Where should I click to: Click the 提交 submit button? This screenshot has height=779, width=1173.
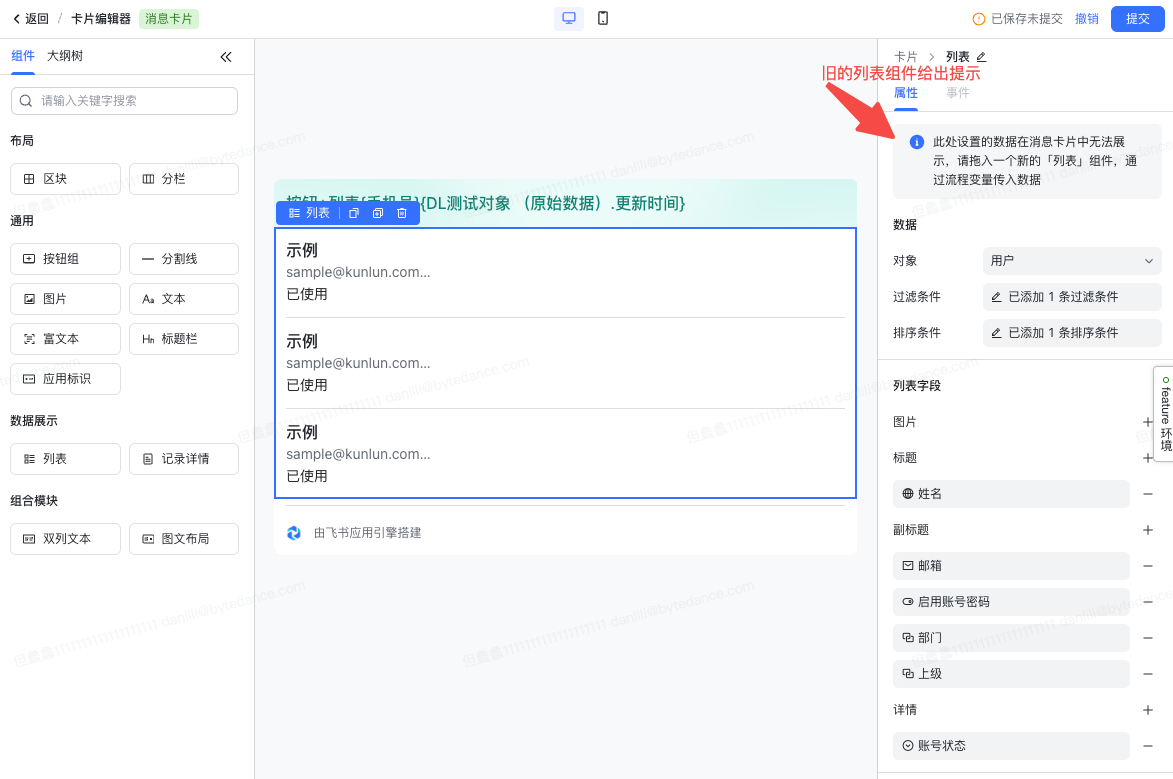1137,19
